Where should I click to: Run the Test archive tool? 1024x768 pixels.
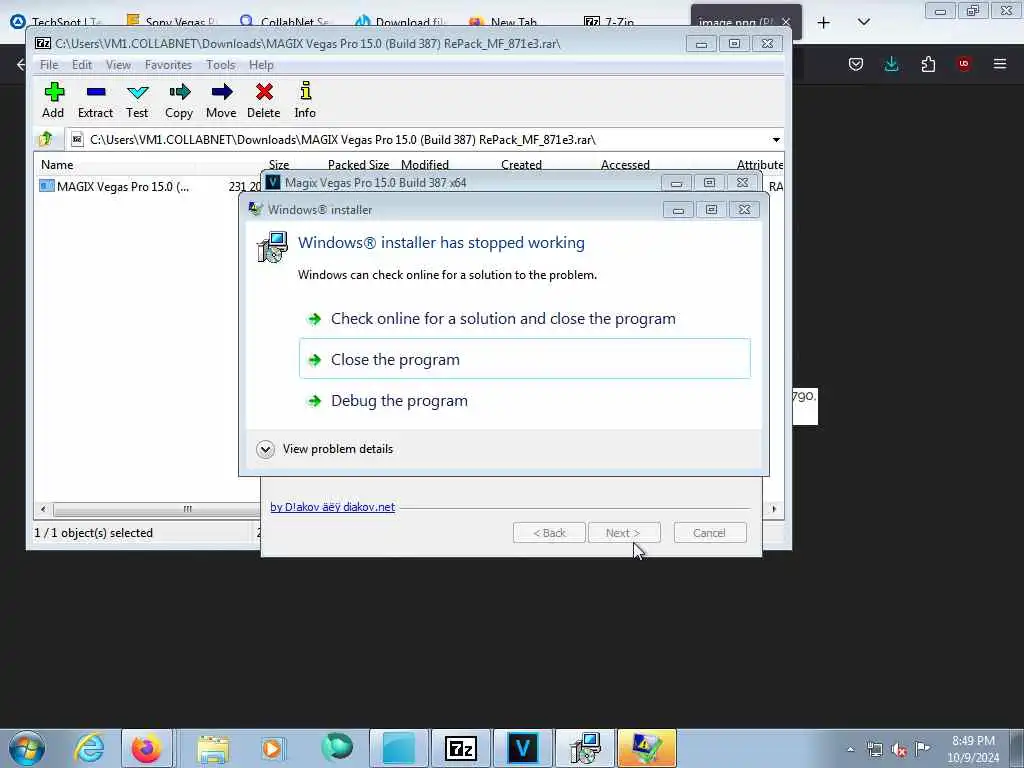137,100
